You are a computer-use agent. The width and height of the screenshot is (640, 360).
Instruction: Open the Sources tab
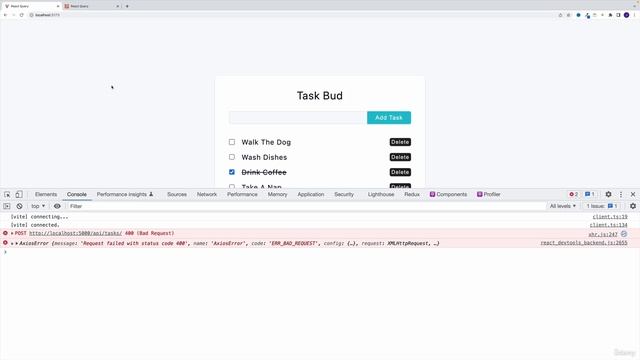177,195
